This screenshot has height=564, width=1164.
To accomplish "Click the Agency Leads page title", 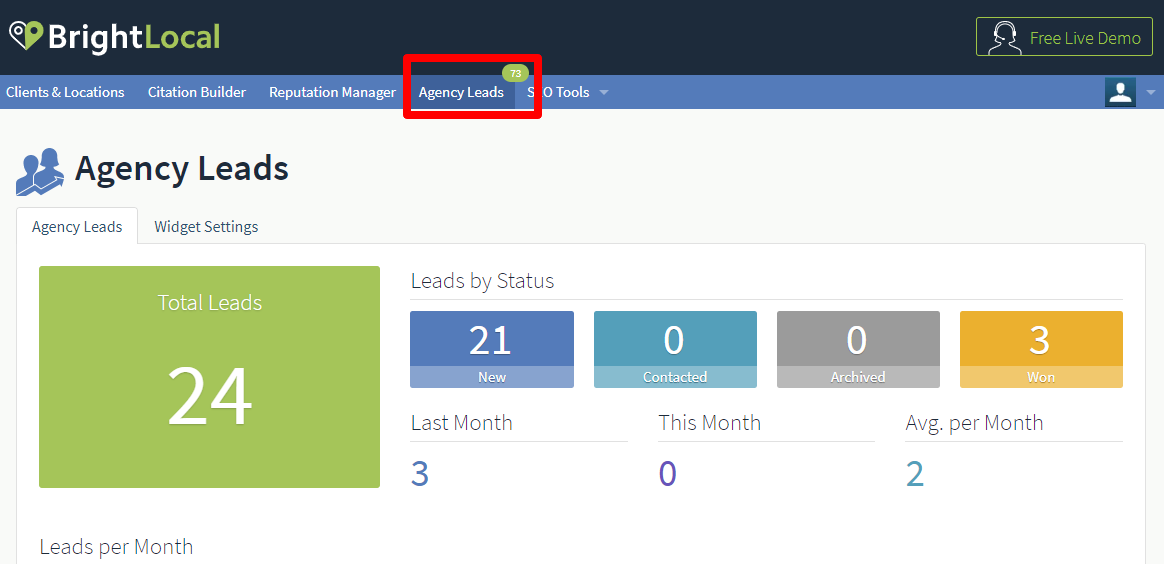I will (x=182, y=168).
